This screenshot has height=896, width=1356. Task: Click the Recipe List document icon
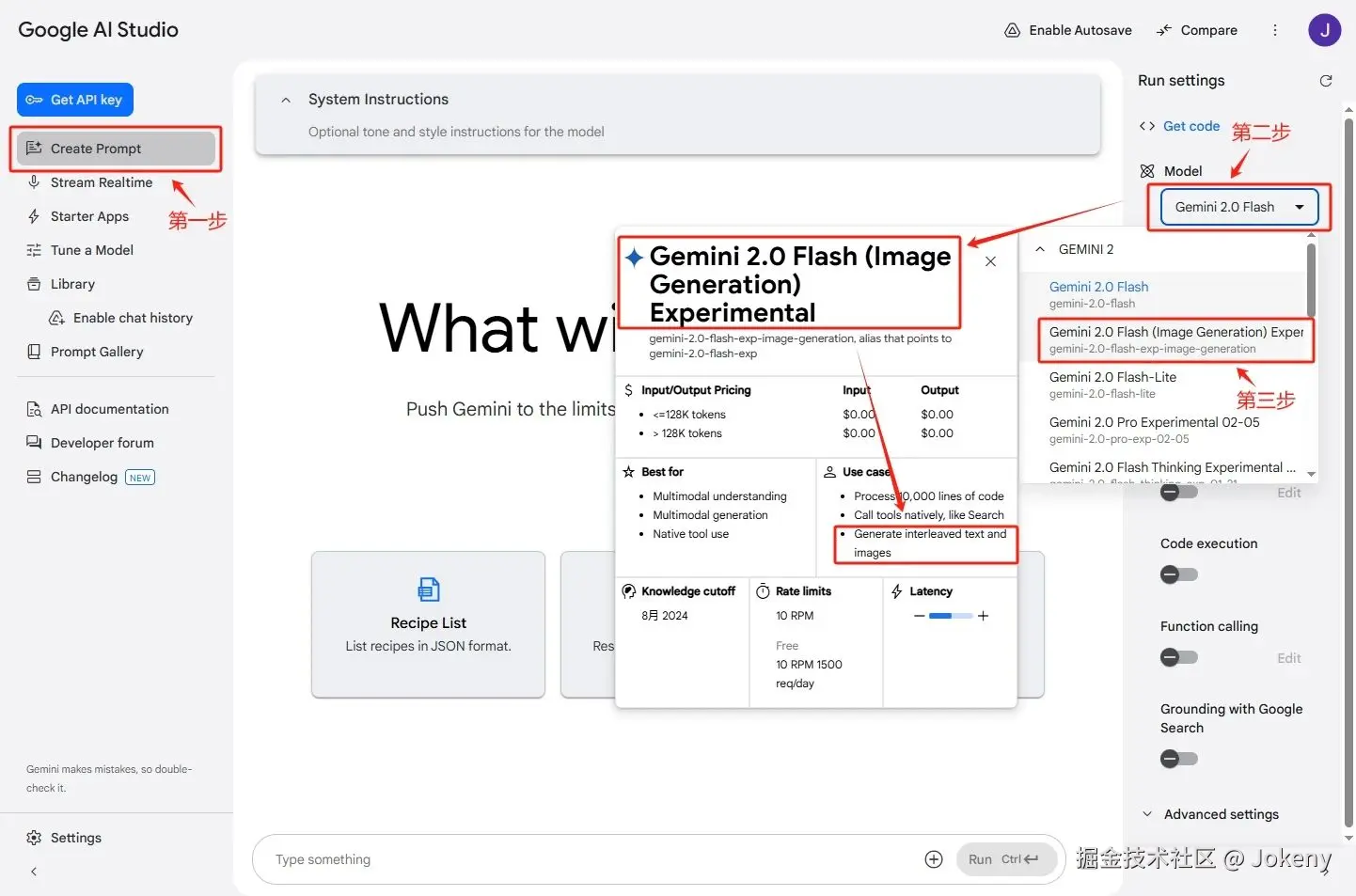tap(429, 589)
